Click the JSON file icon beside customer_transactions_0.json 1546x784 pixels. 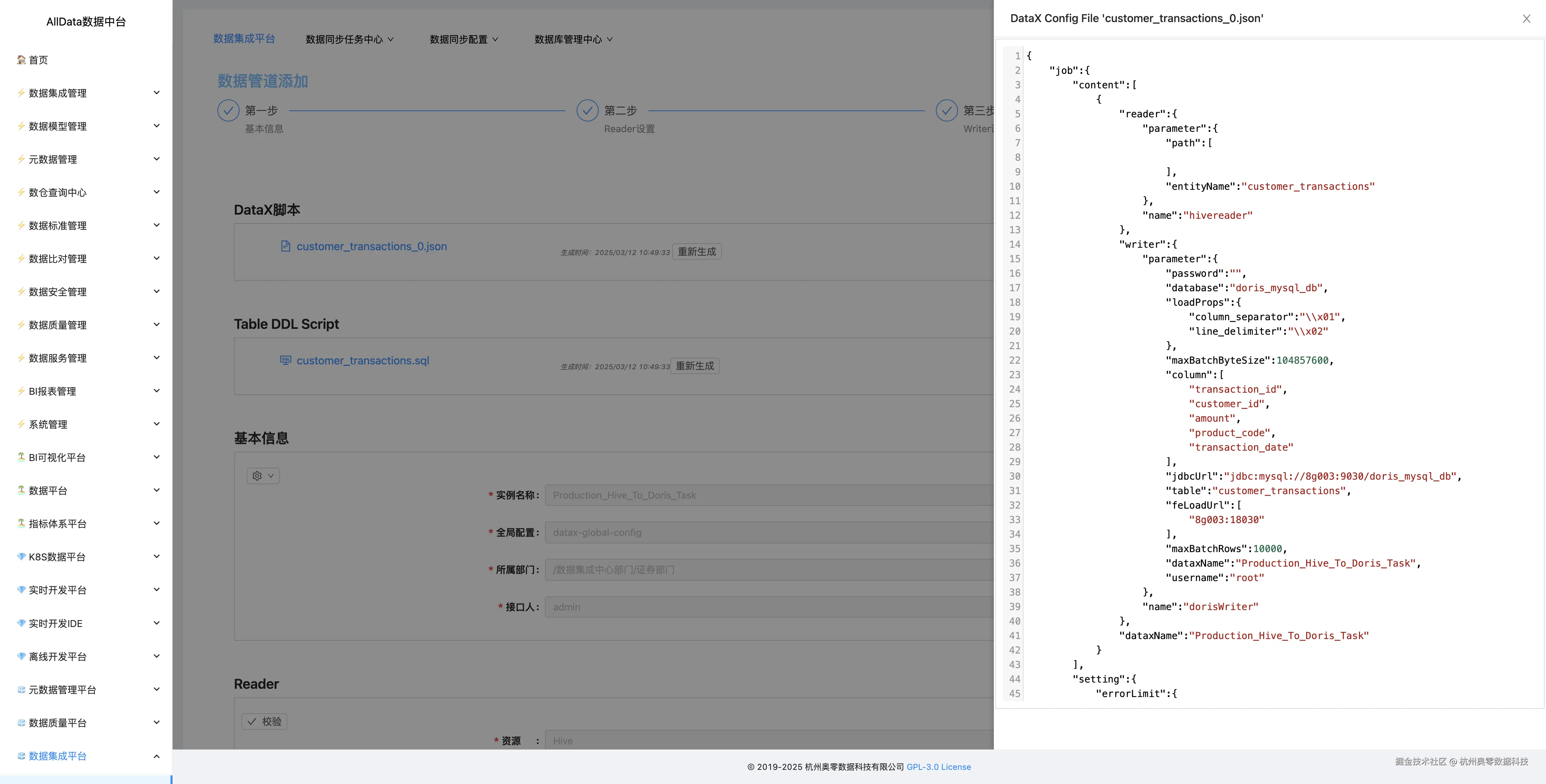click(x=286, y=246)
